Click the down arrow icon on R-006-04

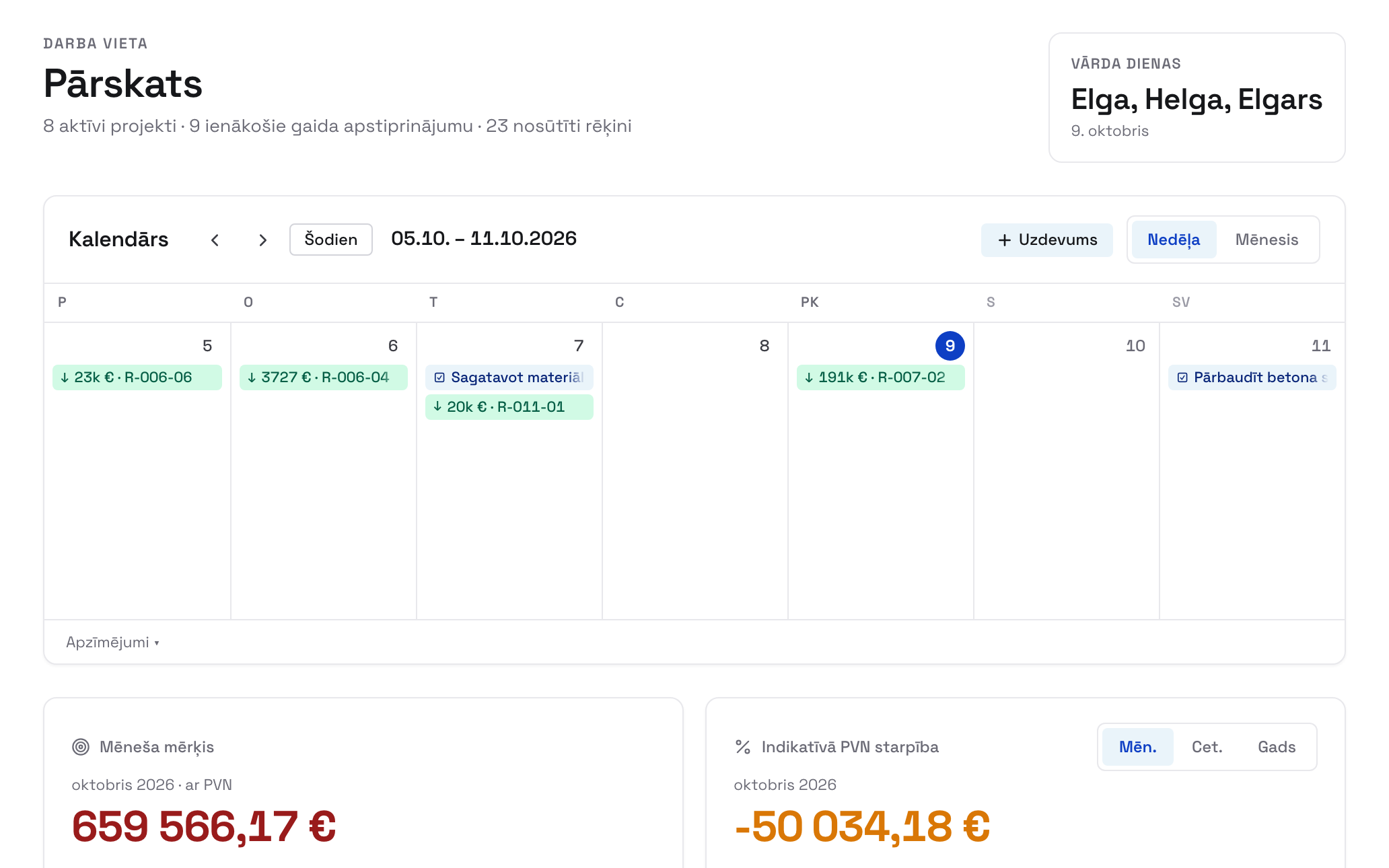(x=252, y=377)
